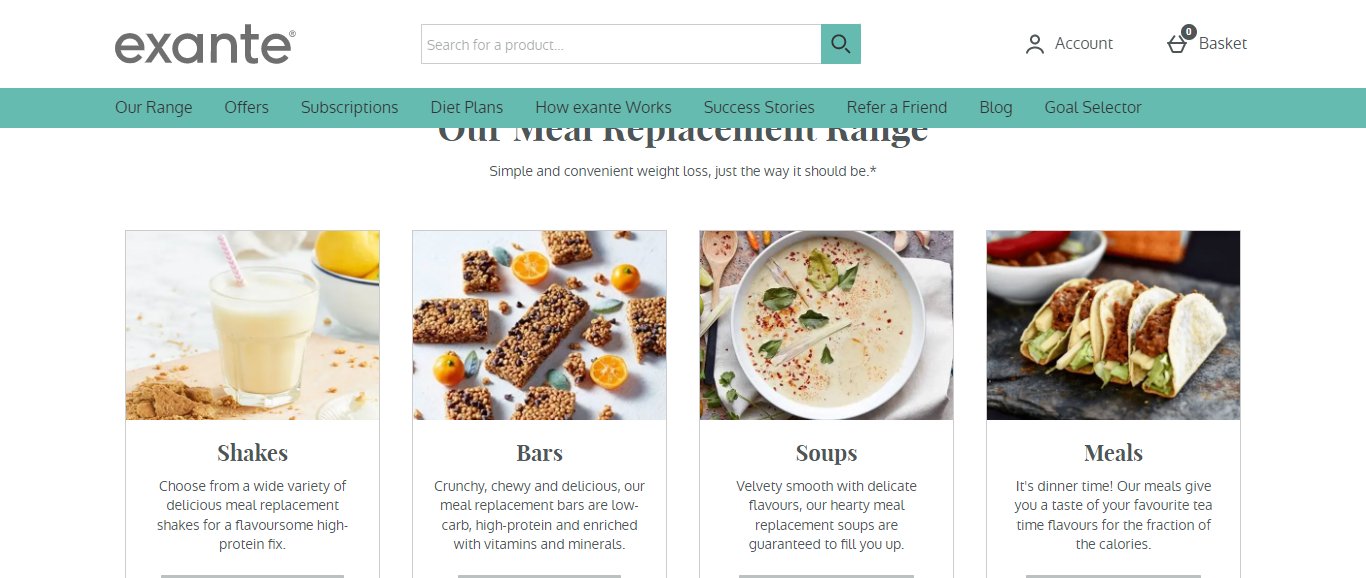
Task: Click the Account text link
Action: pyautogui.click(x=1084, y=43)
